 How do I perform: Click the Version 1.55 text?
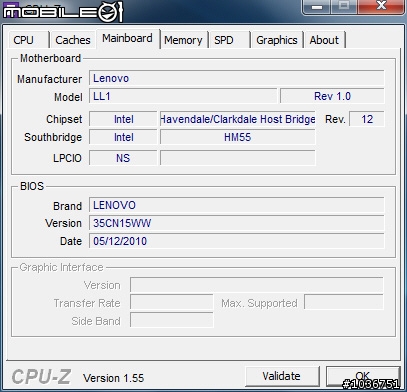click(113, 378)
